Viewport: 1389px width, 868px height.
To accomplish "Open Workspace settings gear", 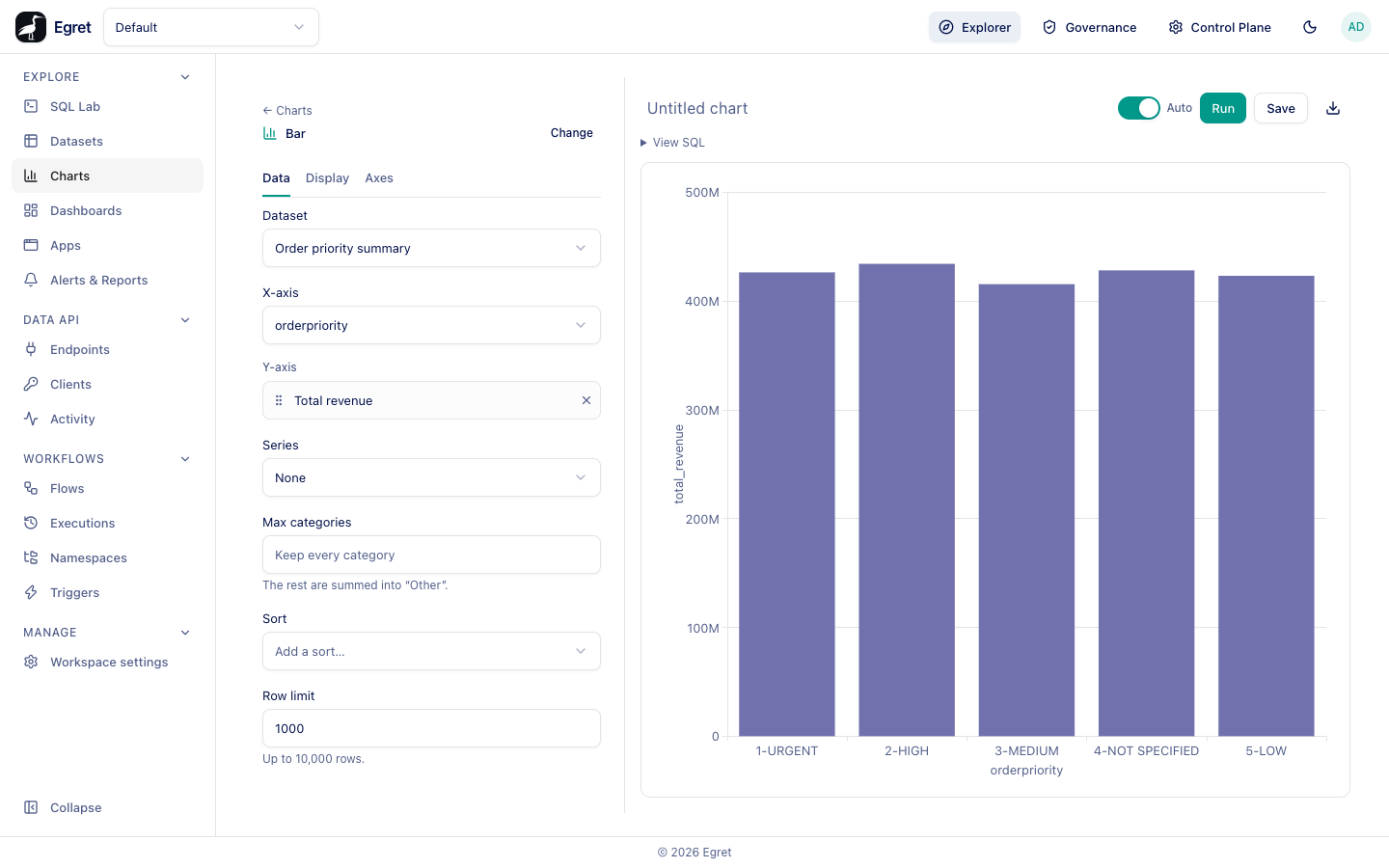I will pos(31,662).
